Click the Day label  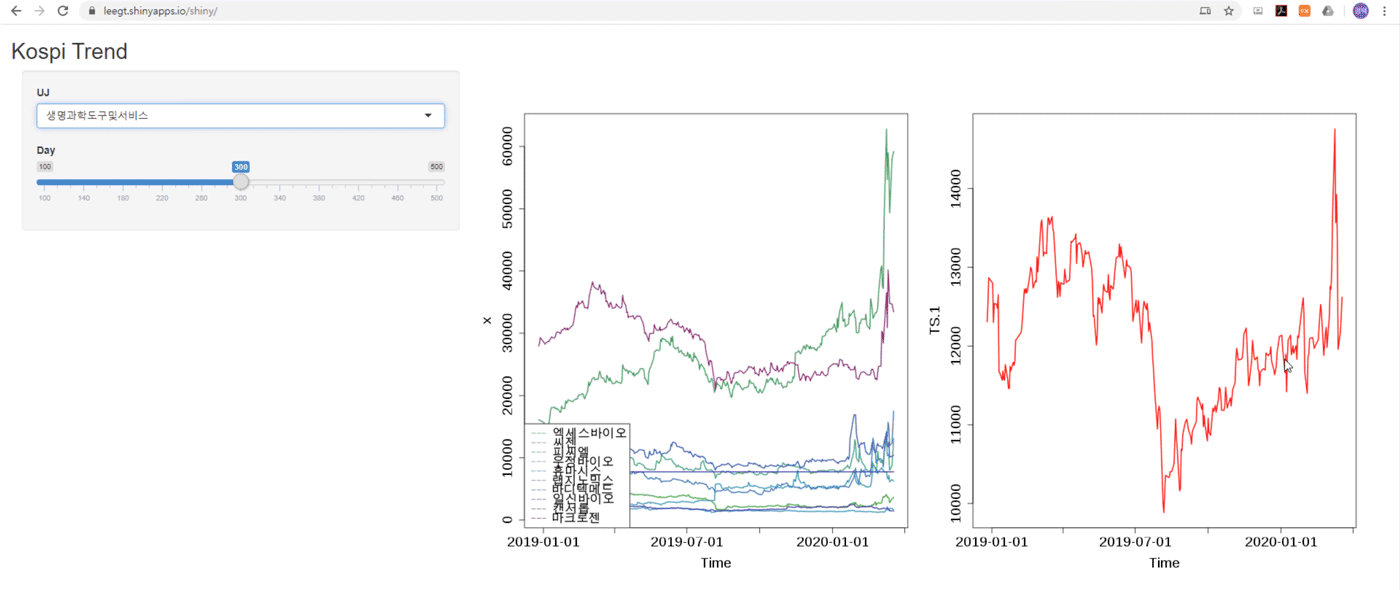pyautogui.click(x=46, y=150)
